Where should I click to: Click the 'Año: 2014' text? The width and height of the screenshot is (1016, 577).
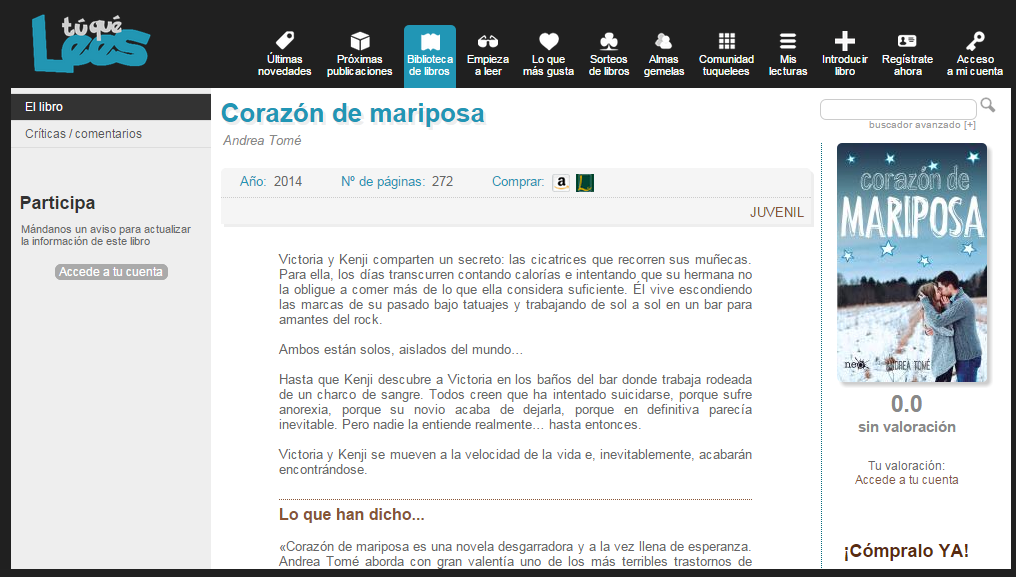point(271,182)
